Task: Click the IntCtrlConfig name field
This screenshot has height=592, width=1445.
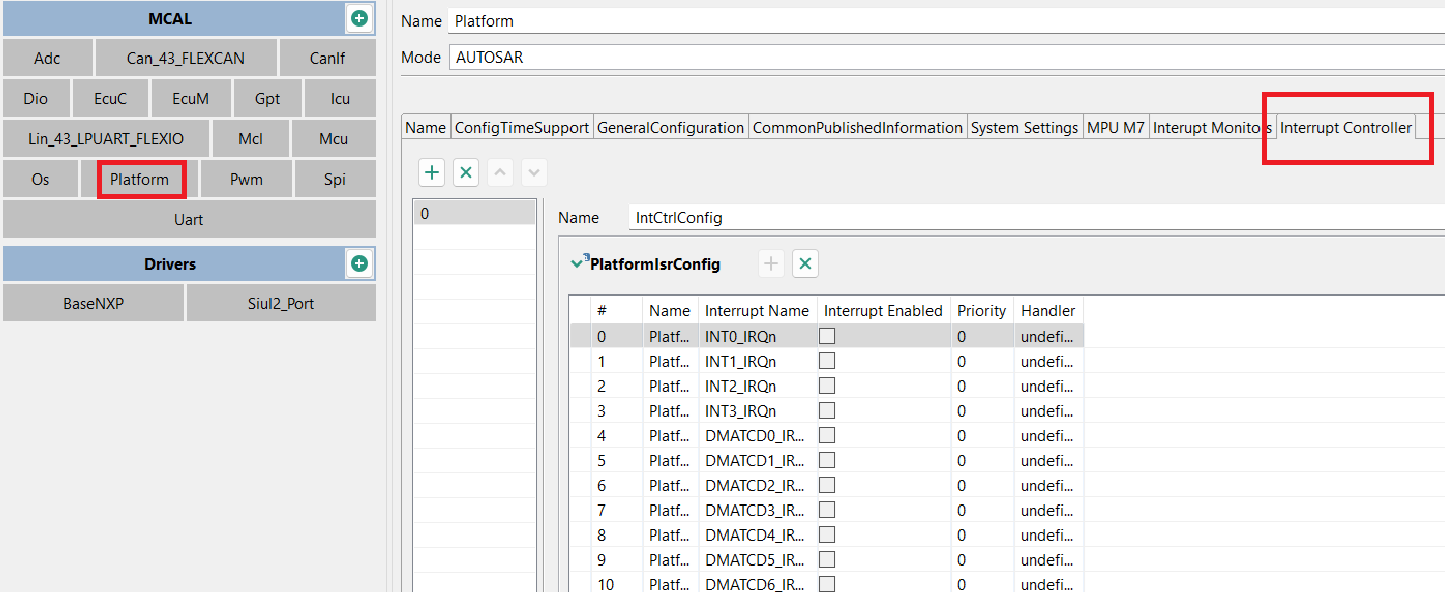Action: pos(1036,217)
